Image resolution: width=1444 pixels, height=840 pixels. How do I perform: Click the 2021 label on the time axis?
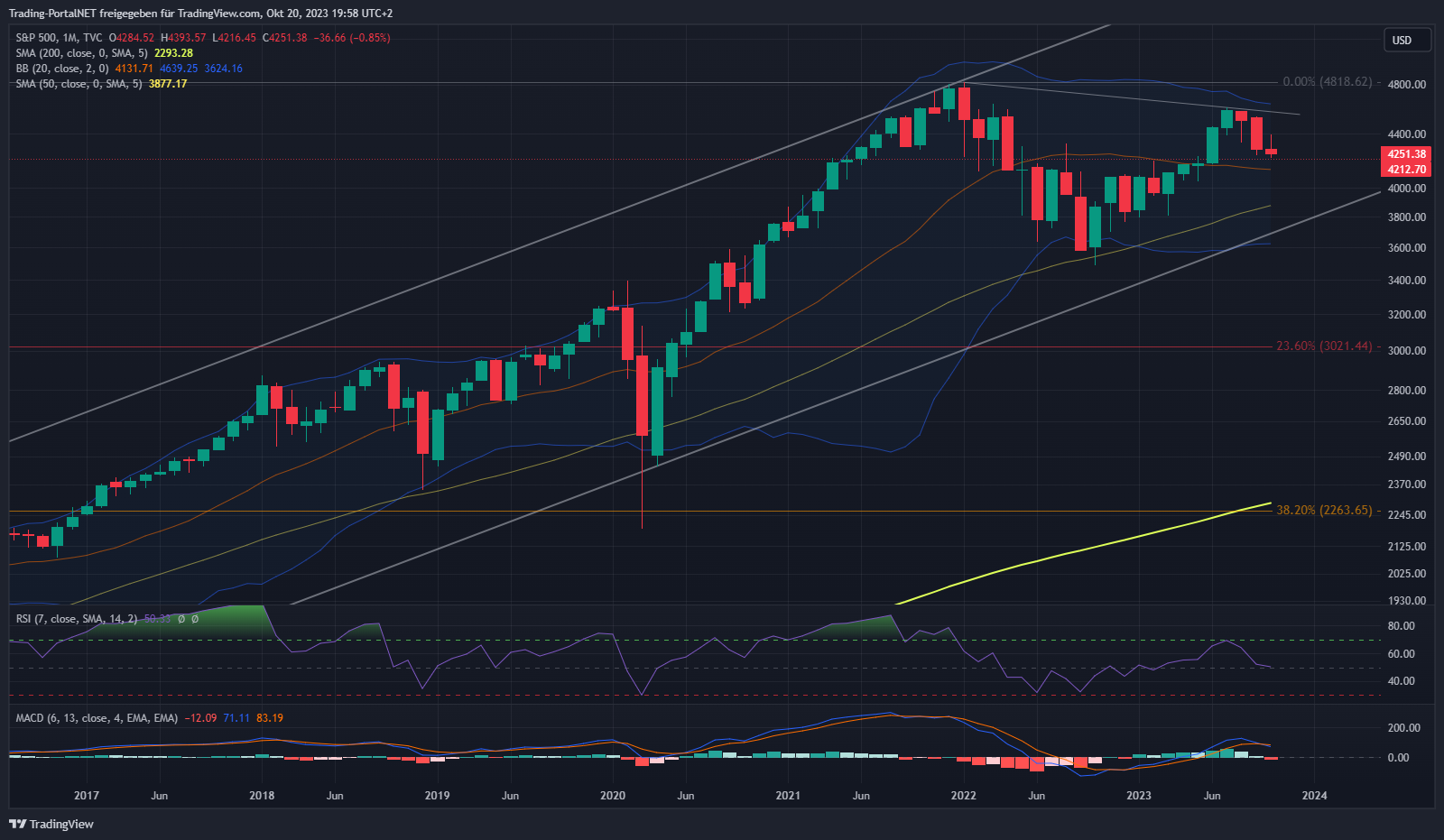click(788, 796)
